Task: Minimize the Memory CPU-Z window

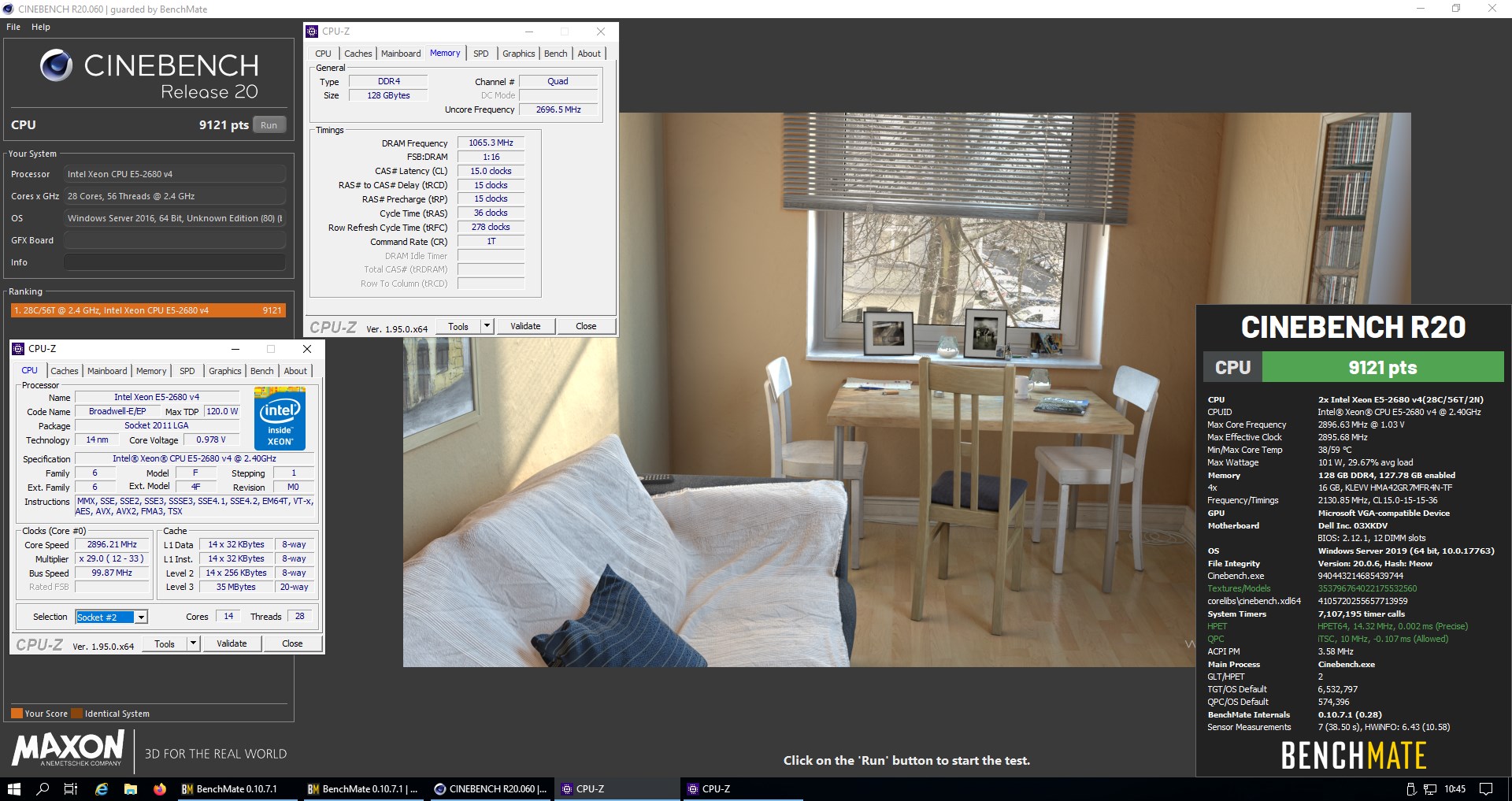Action: pos(529,32)
